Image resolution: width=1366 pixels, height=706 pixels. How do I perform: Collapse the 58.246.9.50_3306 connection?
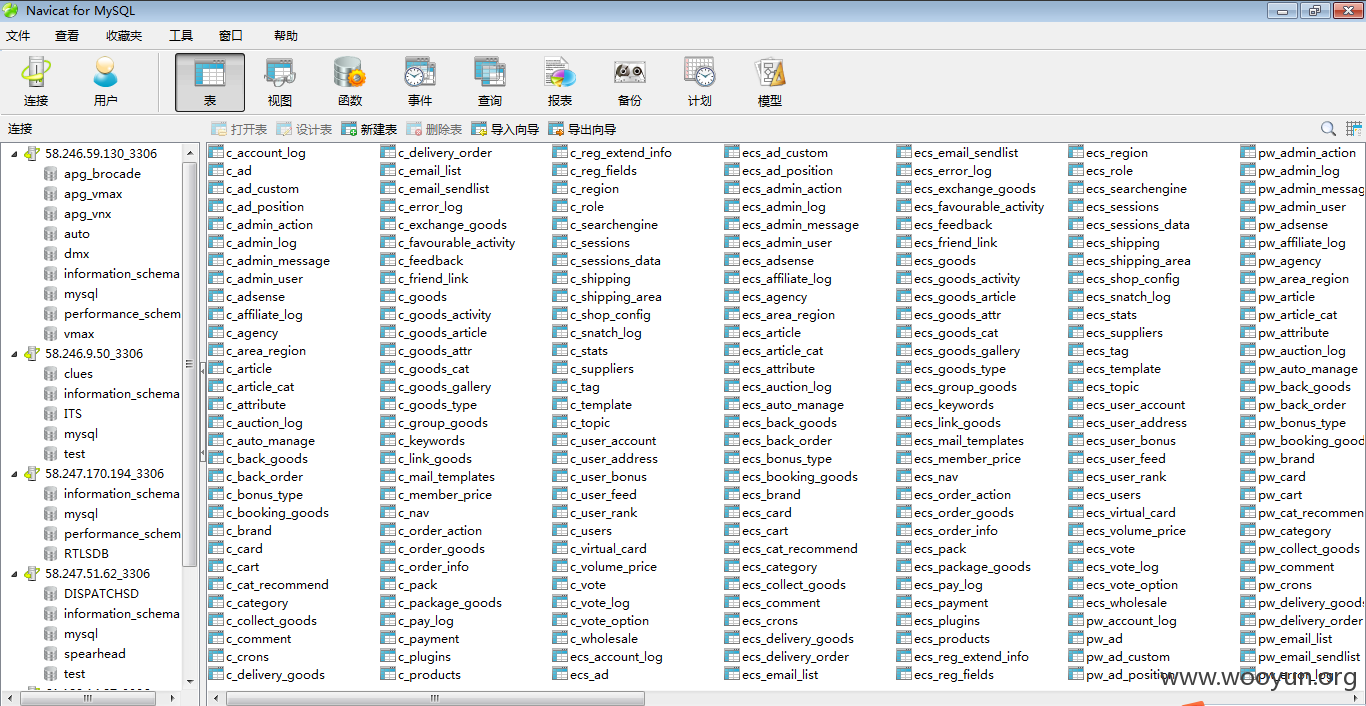click(x=14, y=354)
